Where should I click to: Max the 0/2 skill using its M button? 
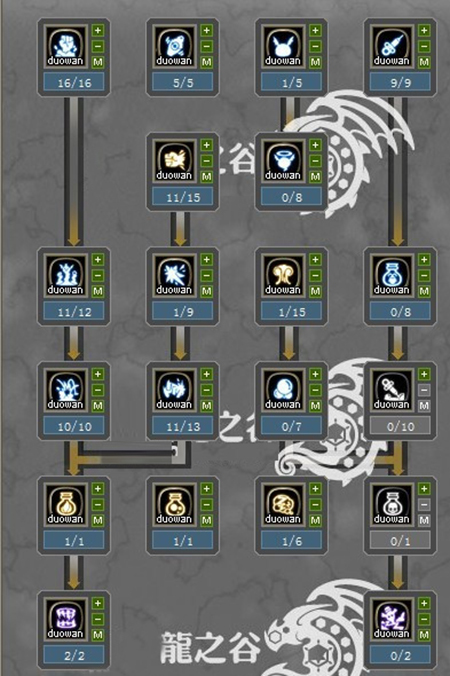[x=424, y=635]
